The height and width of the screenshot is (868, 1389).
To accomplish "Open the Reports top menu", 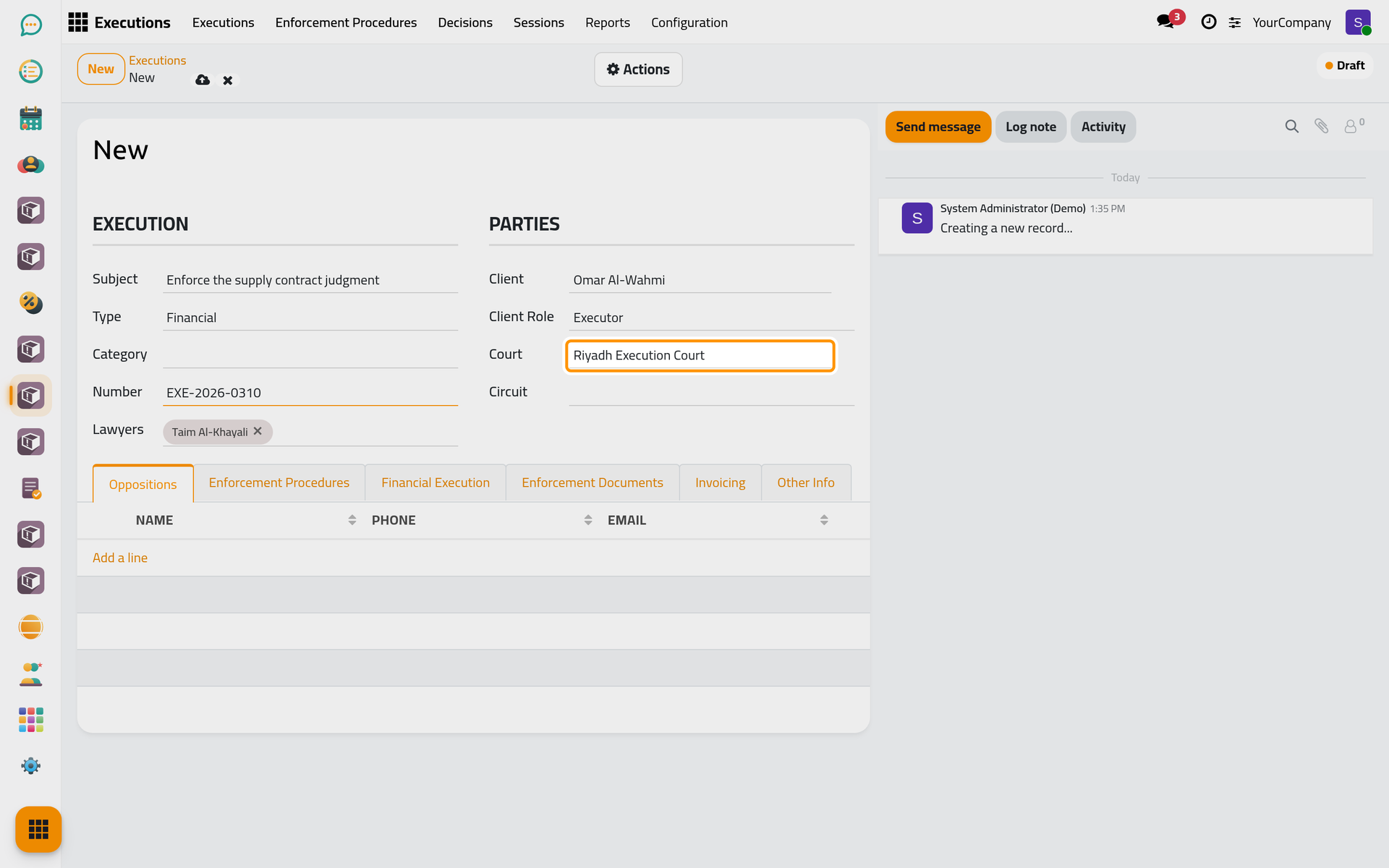I will 608,22.
